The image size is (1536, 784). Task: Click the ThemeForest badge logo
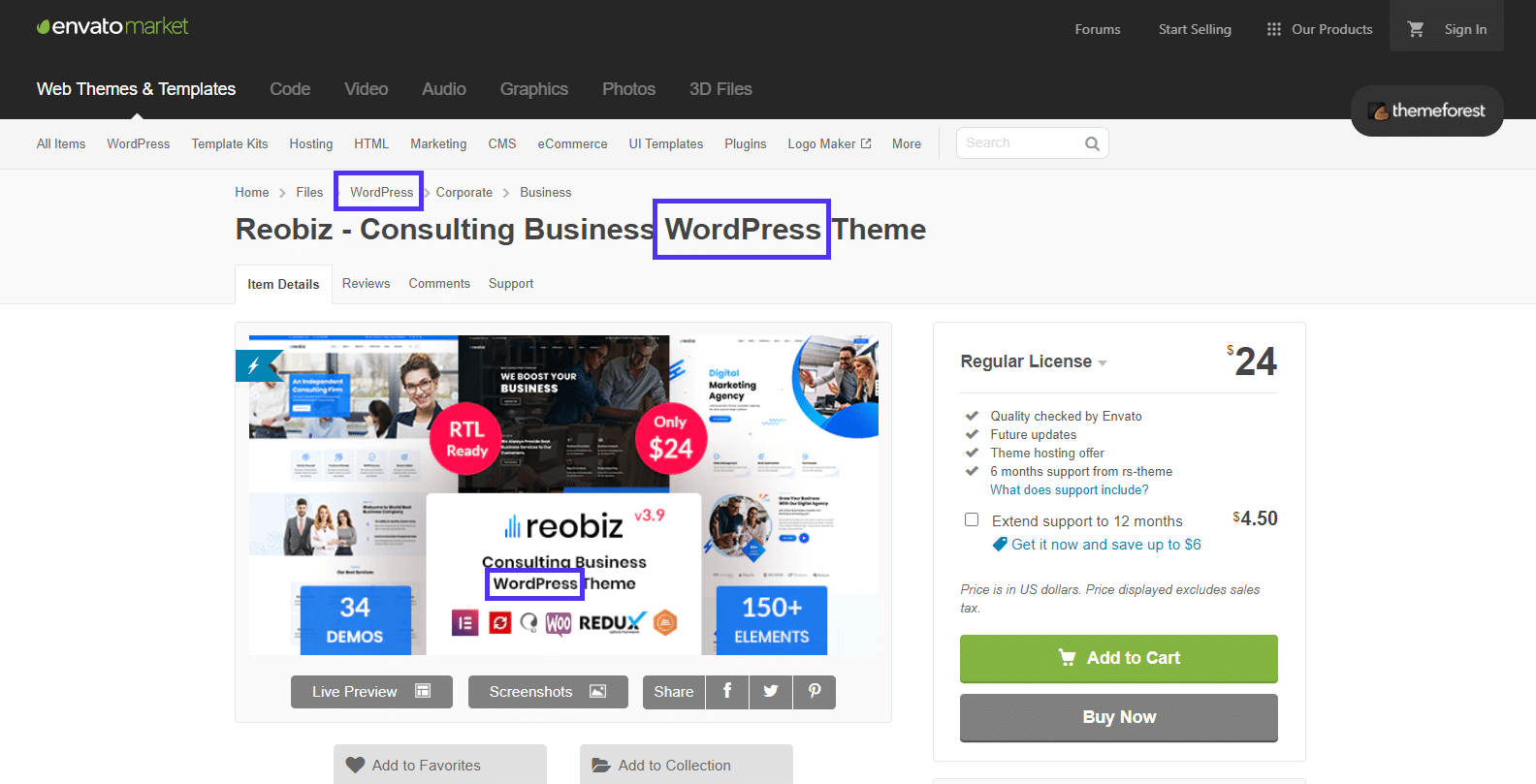pos(1426,110)
